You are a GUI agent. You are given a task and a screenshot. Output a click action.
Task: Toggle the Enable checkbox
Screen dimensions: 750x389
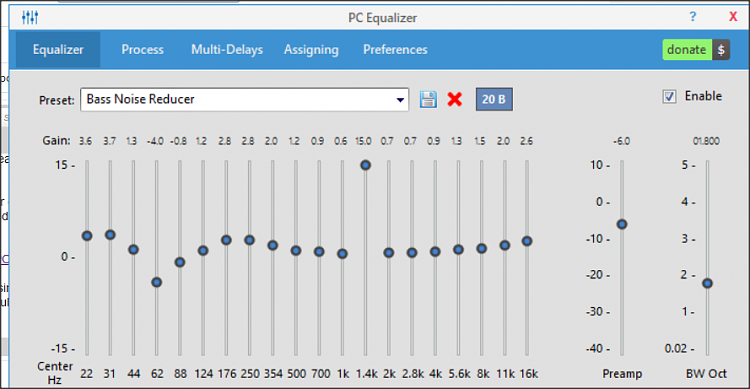coord(669,96)
